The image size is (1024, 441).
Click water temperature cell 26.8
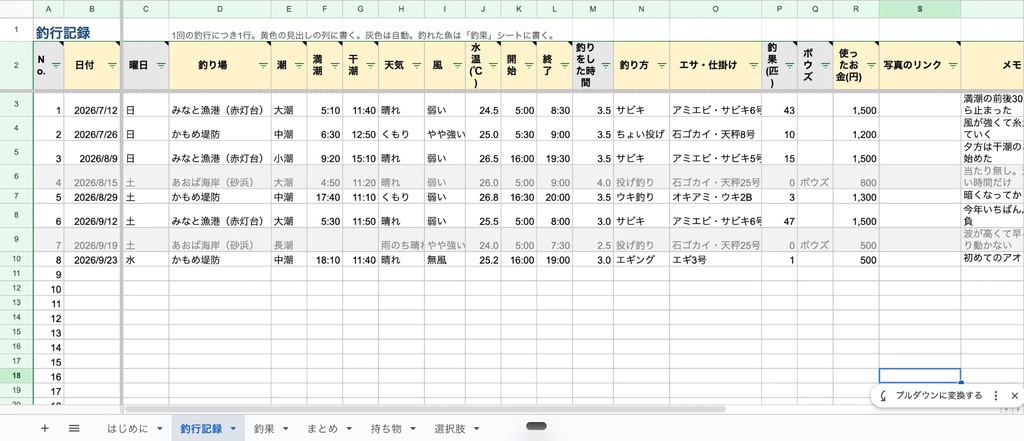(x=483, y=197)
